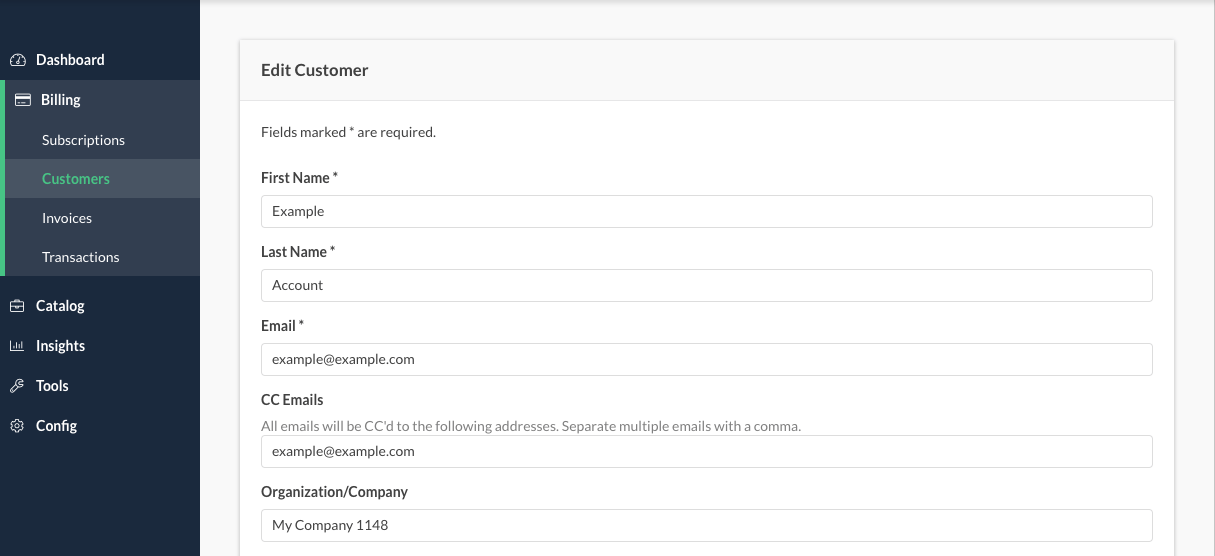This screenshot has height=556, width=1215.
Task: Expand the Catalog sidebar section
Action: 60,306
